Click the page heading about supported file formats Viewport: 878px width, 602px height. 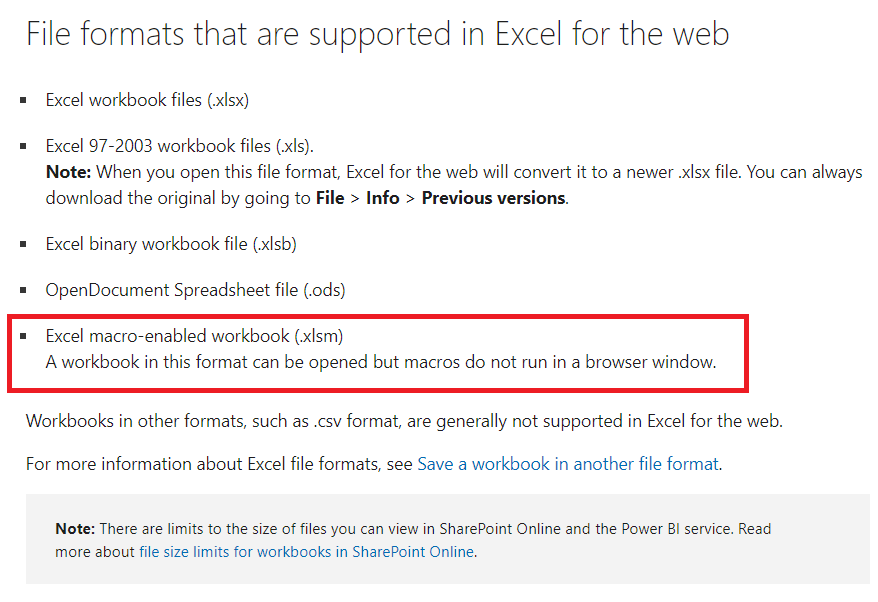tap(378, 35)
